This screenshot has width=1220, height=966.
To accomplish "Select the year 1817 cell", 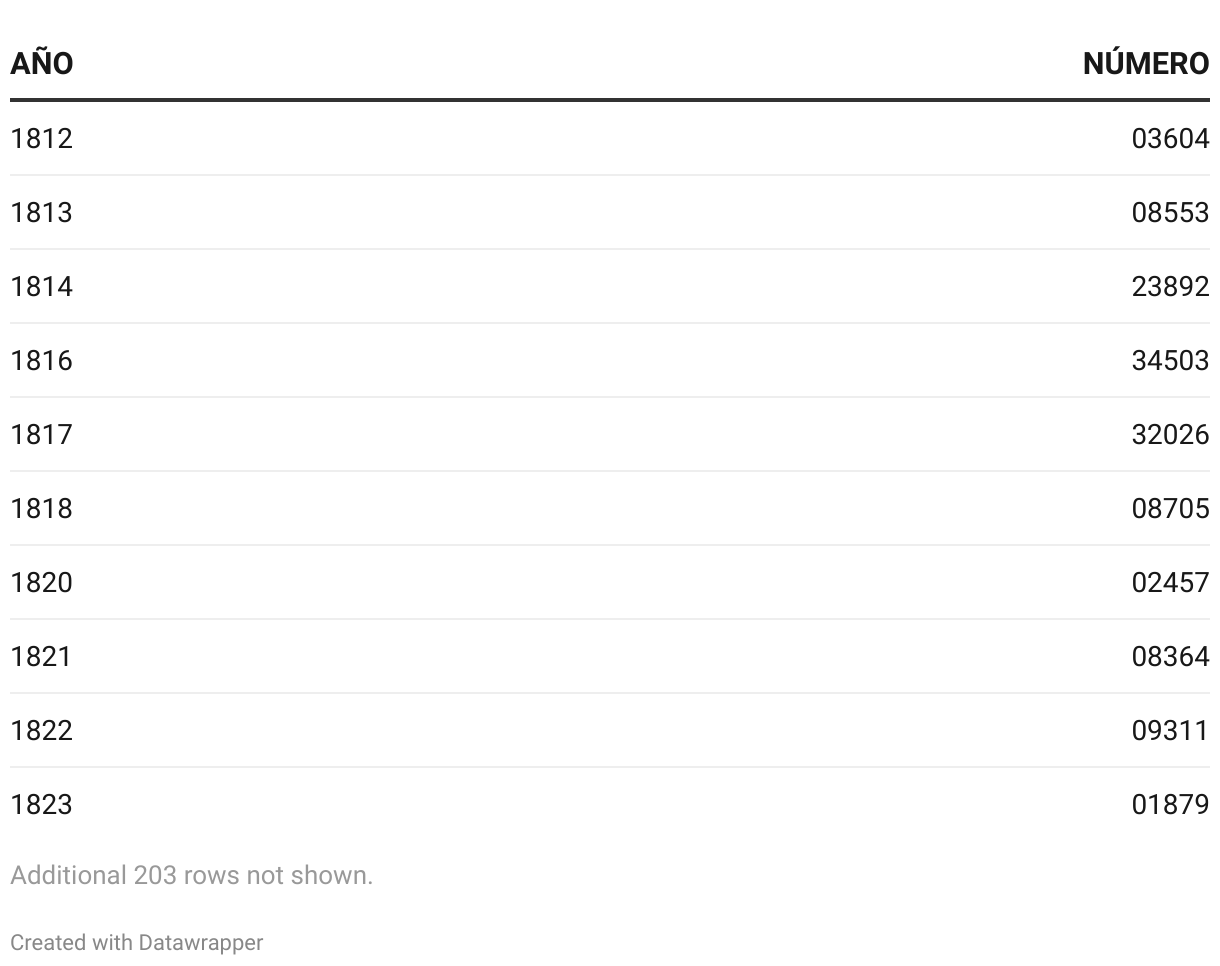I will pyautogui.click(x=41, y=434).
